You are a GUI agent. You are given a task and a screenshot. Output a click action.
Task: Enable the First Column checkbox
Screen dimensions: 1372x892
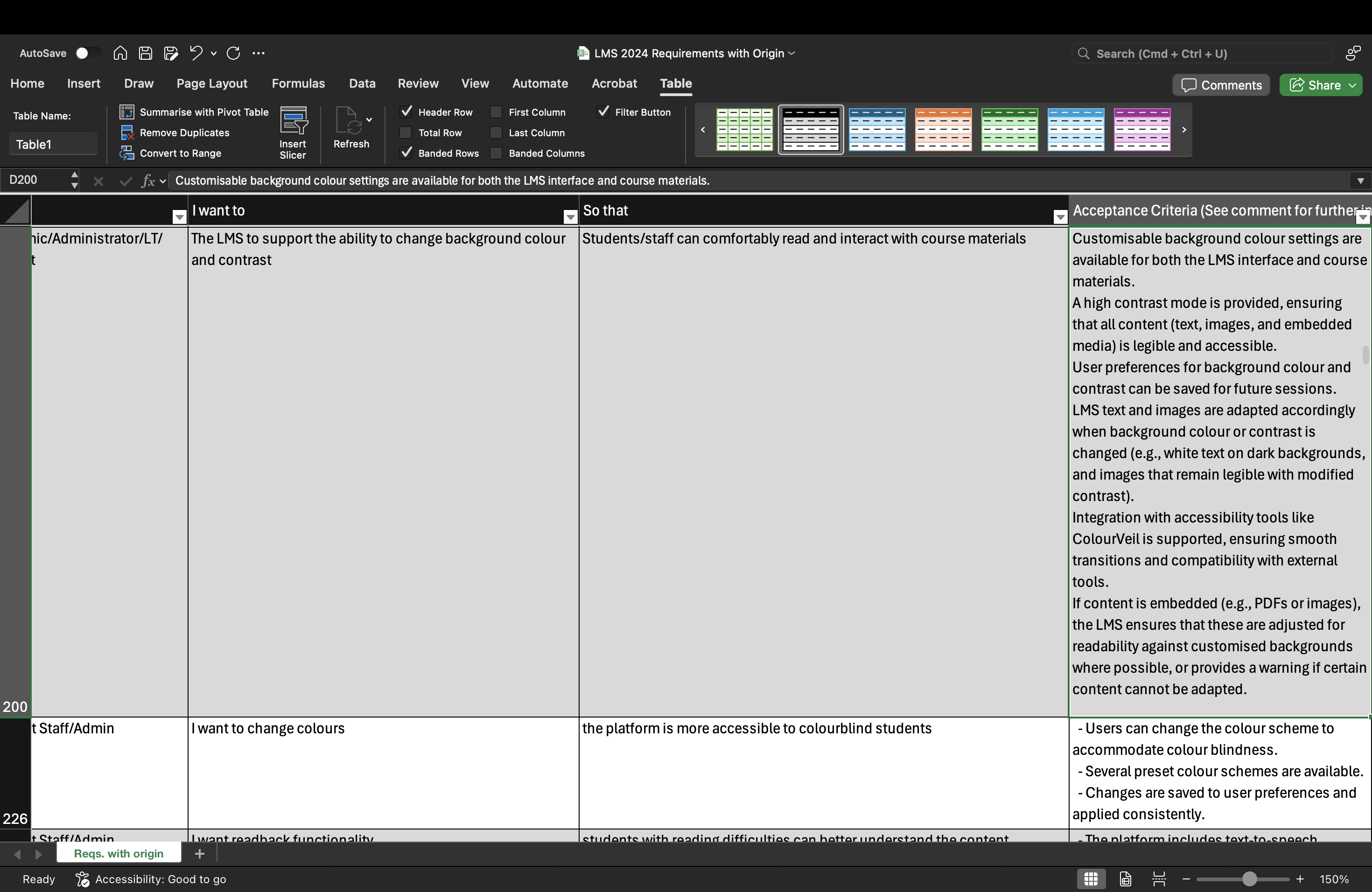pyautogui.click(x=496, y=112)
